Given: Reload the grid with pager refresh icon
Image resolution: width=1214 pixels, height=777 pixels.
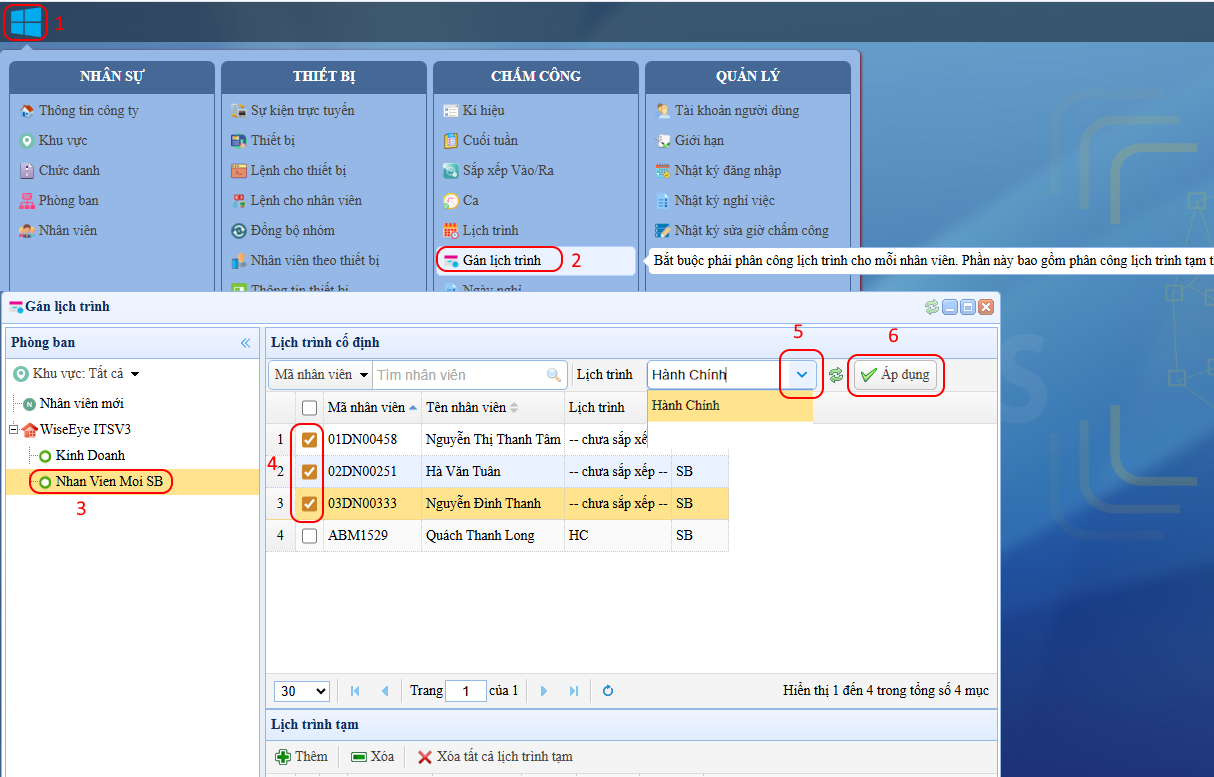Looking at the screenshot, I should [607, 691].
